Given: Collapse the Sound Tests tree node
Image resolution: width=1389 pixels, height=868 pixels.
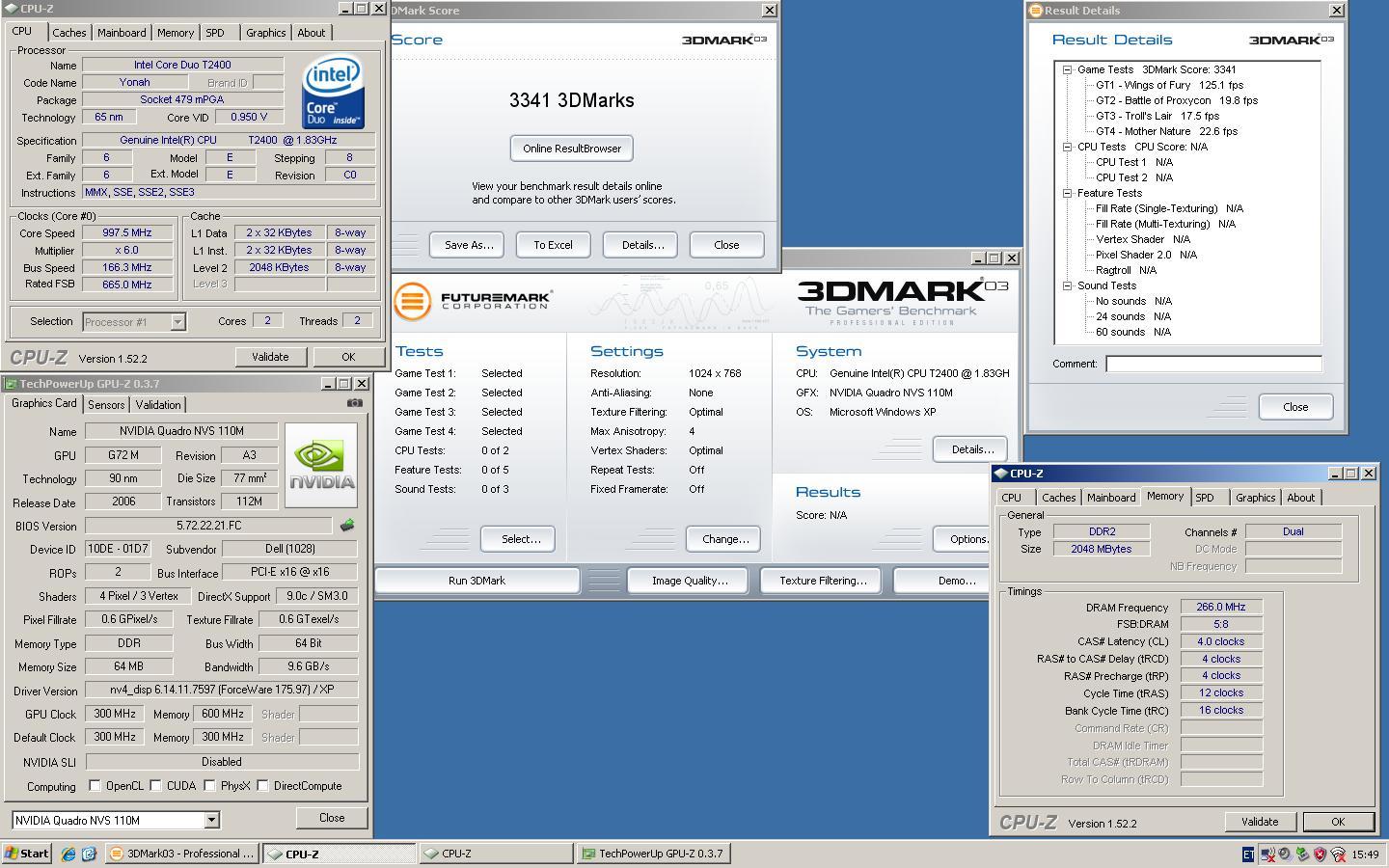Looking at the screenshot, I should coord(1068,285).
